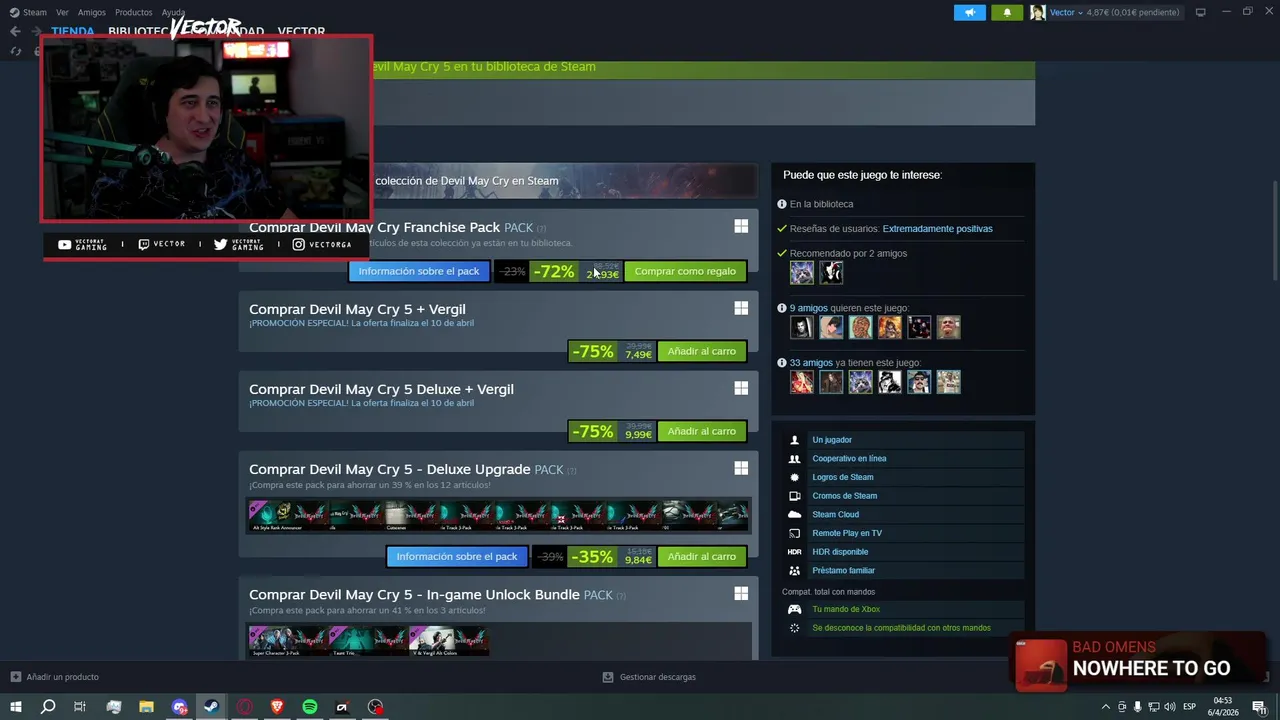
Task: Open the green notifications bell
Action: (1007, 12)
